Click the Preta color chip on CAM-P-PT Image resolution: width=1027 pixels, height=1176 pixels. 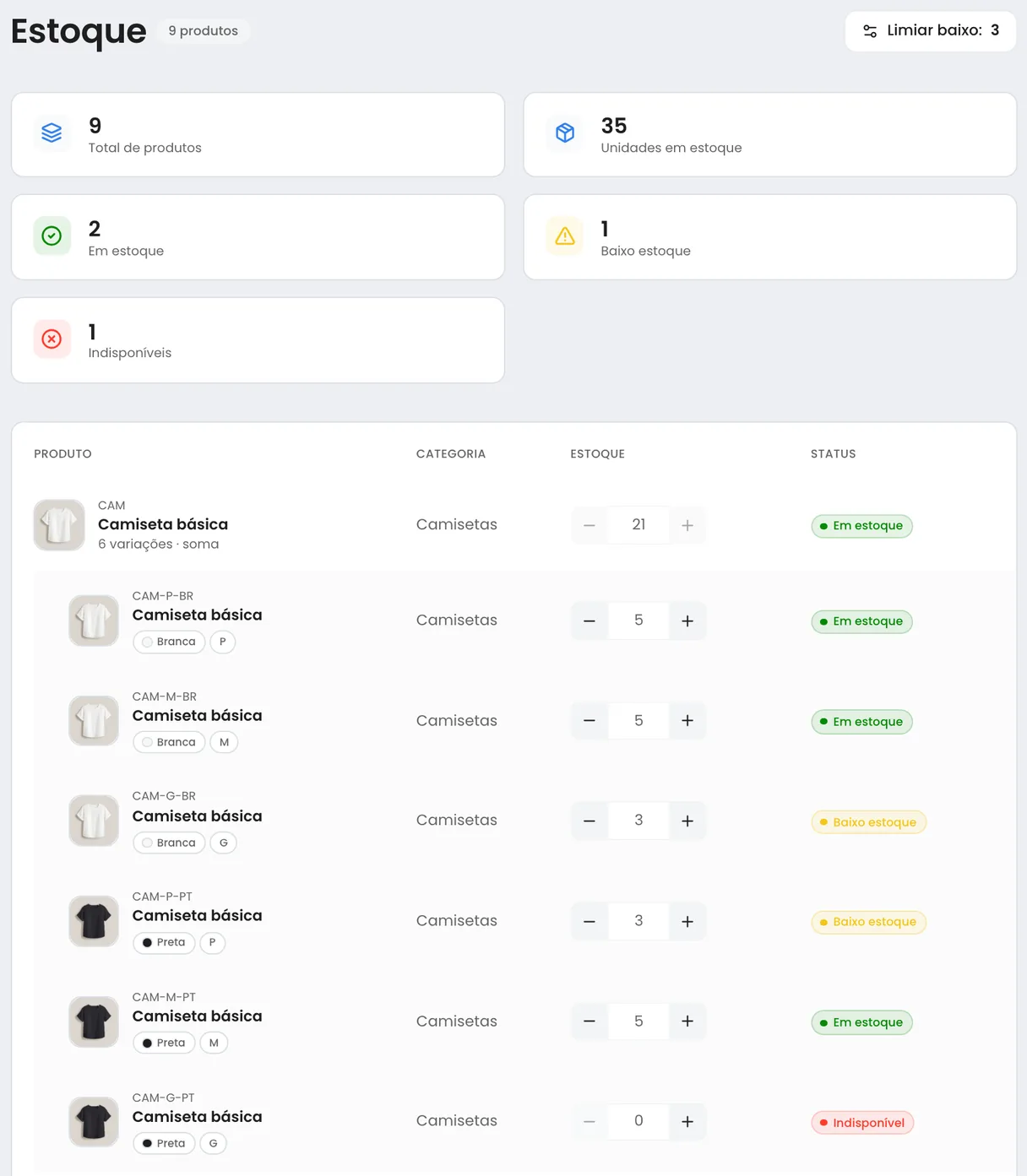[x=164, y=942]
